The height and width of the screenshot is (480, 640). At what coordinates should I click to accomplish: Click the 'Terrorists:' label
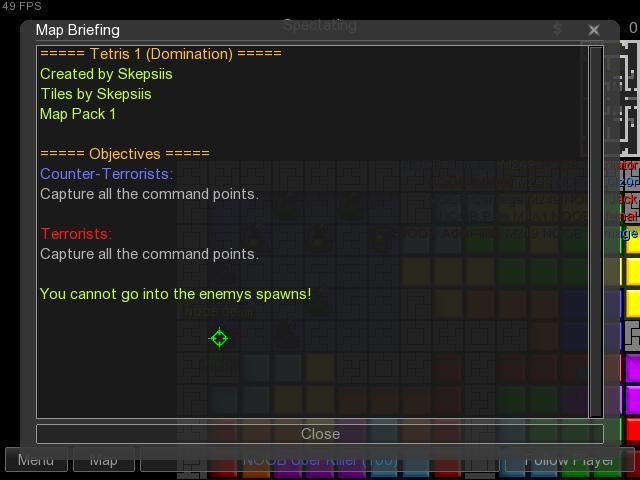76,234
